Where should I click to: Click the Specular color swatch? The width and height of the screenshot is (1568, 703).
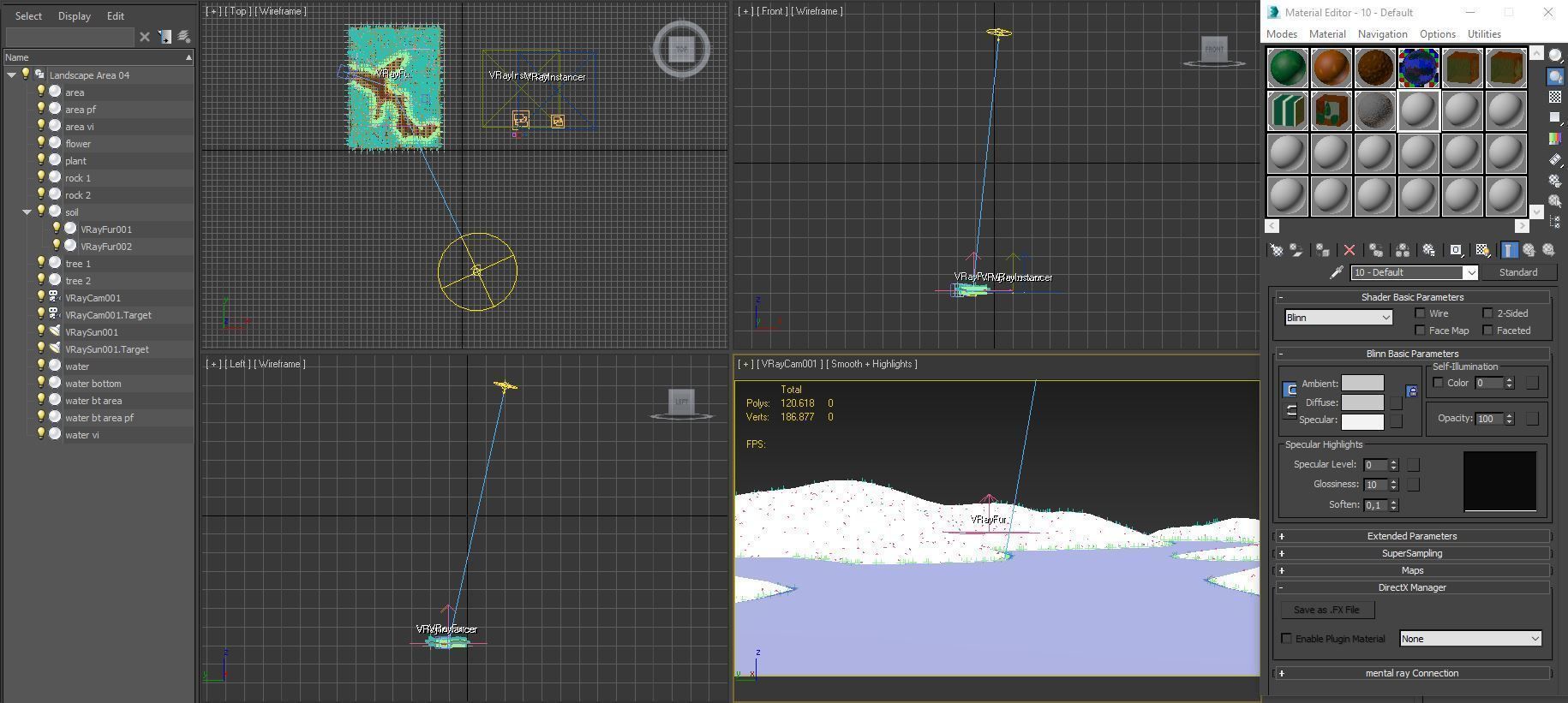(1362, 420)
